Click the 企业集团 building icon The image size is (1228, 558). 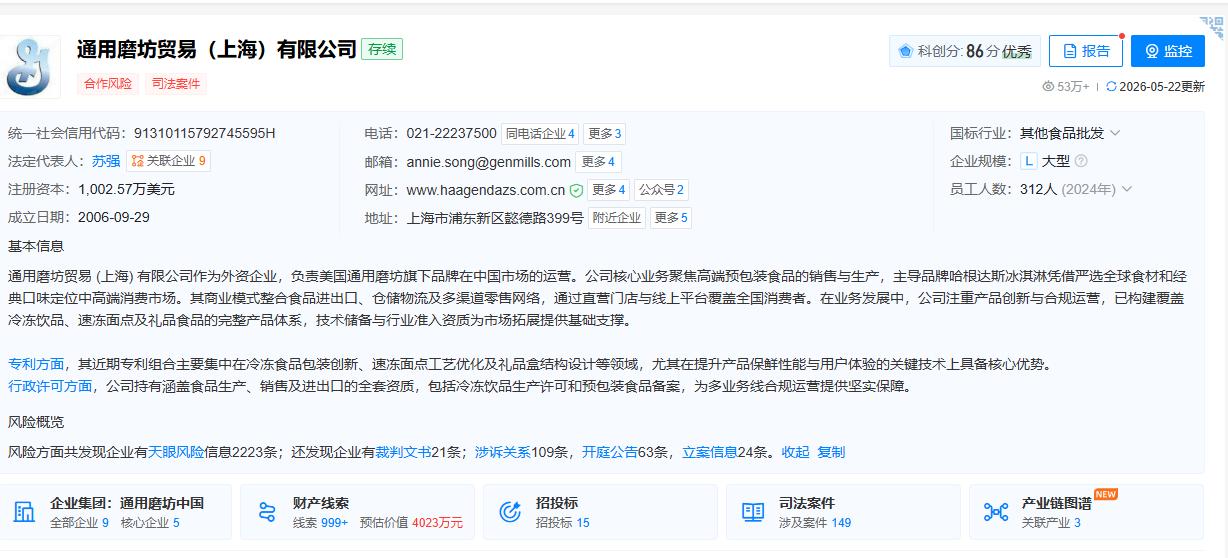tap(24, 512)
